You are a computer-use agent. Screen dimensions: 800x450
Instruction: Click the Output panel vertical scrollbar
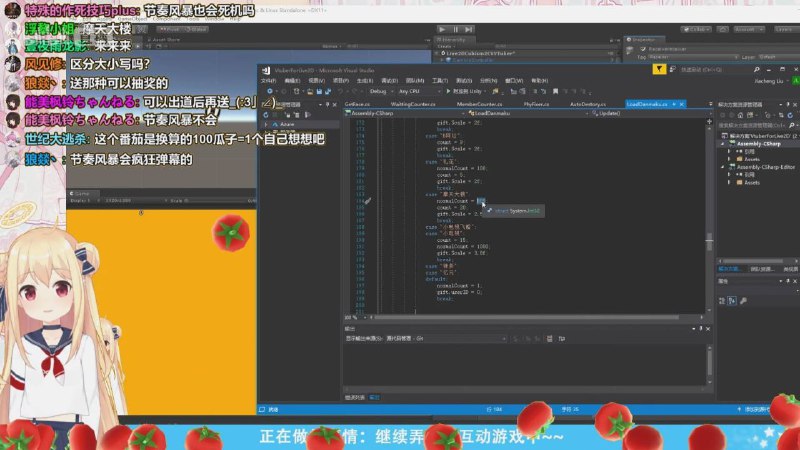tap(709, 365)
